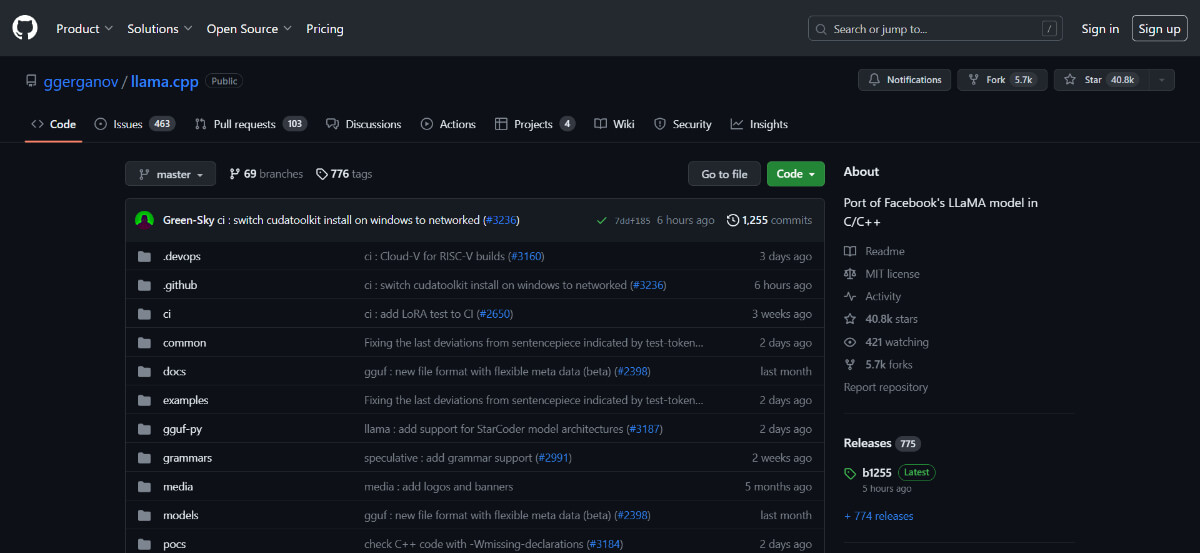
Task: Open Activity link in About
Action: (873, 296)
